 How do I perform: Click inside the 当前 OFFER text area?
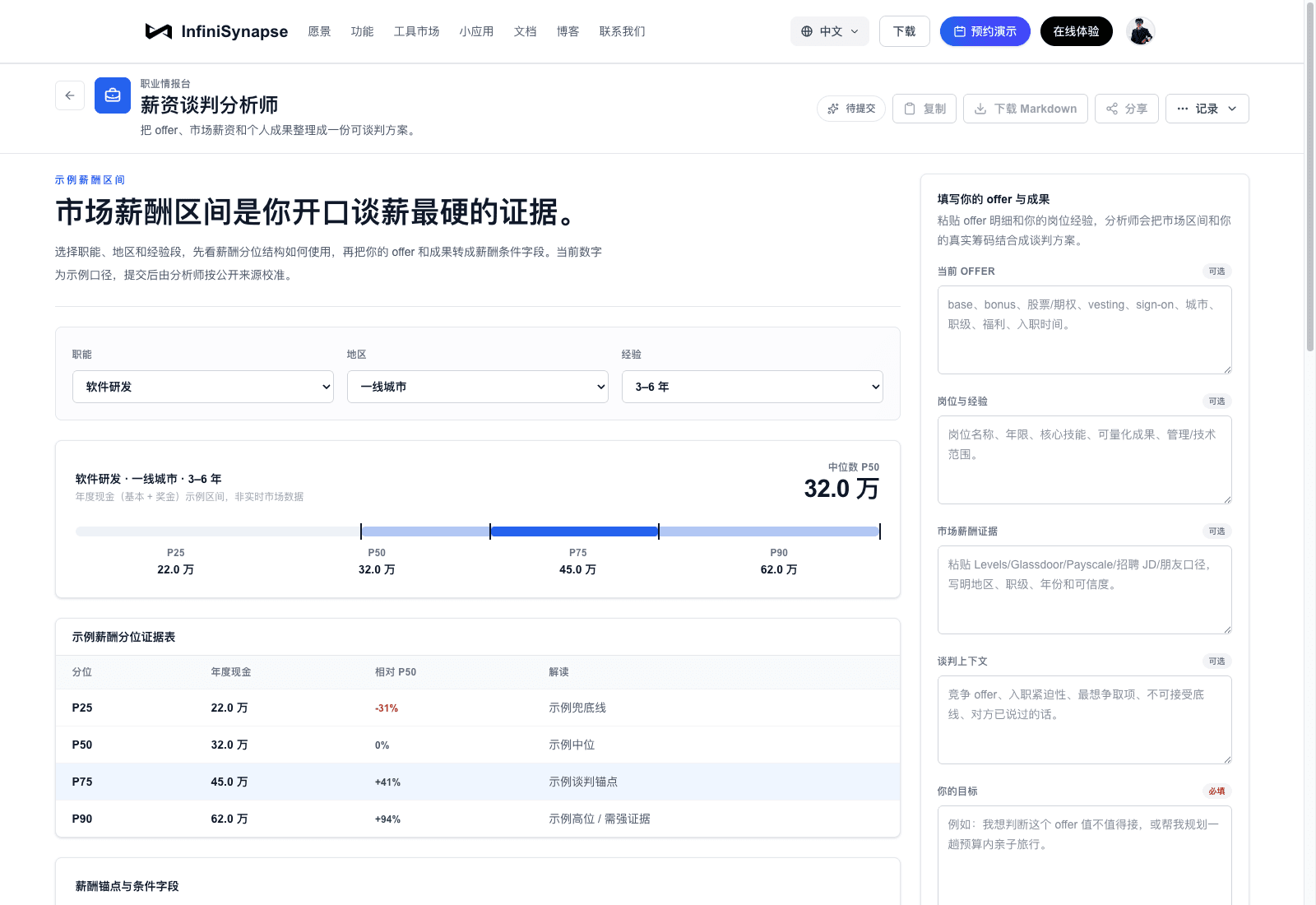(1085, 330)
